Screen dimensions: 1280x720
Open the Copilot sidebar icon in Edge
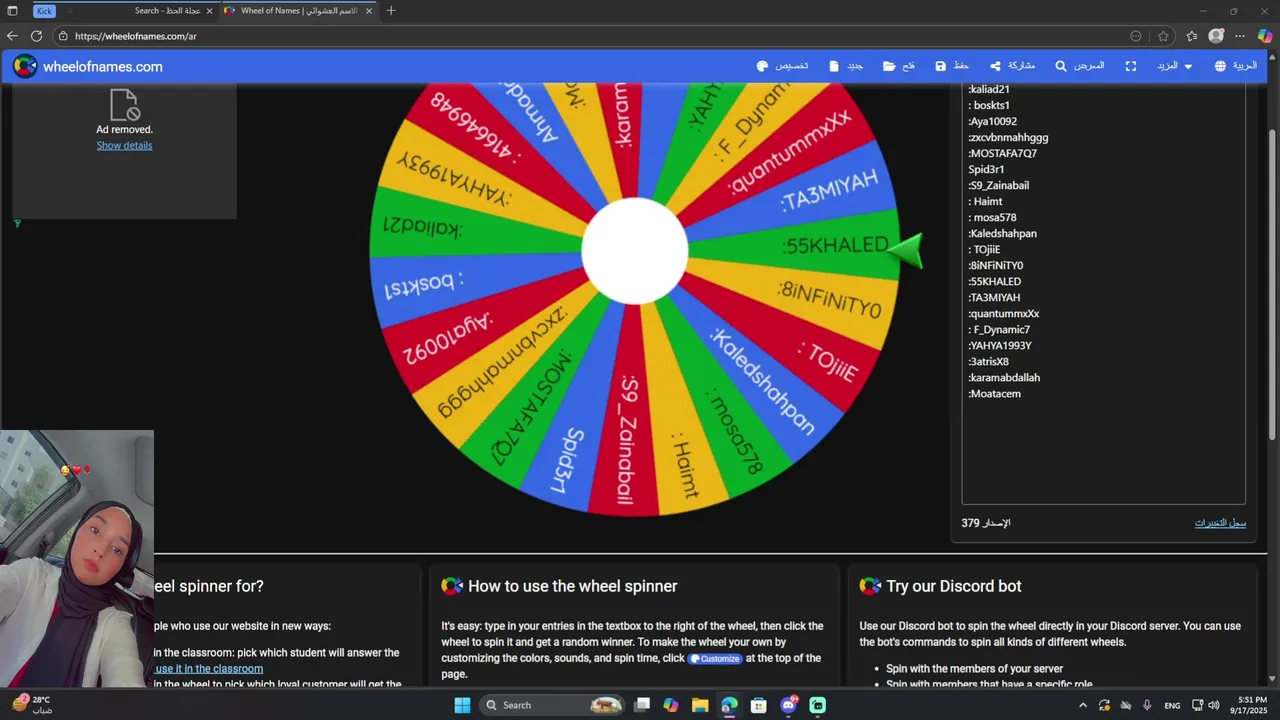coord(1265,36)
